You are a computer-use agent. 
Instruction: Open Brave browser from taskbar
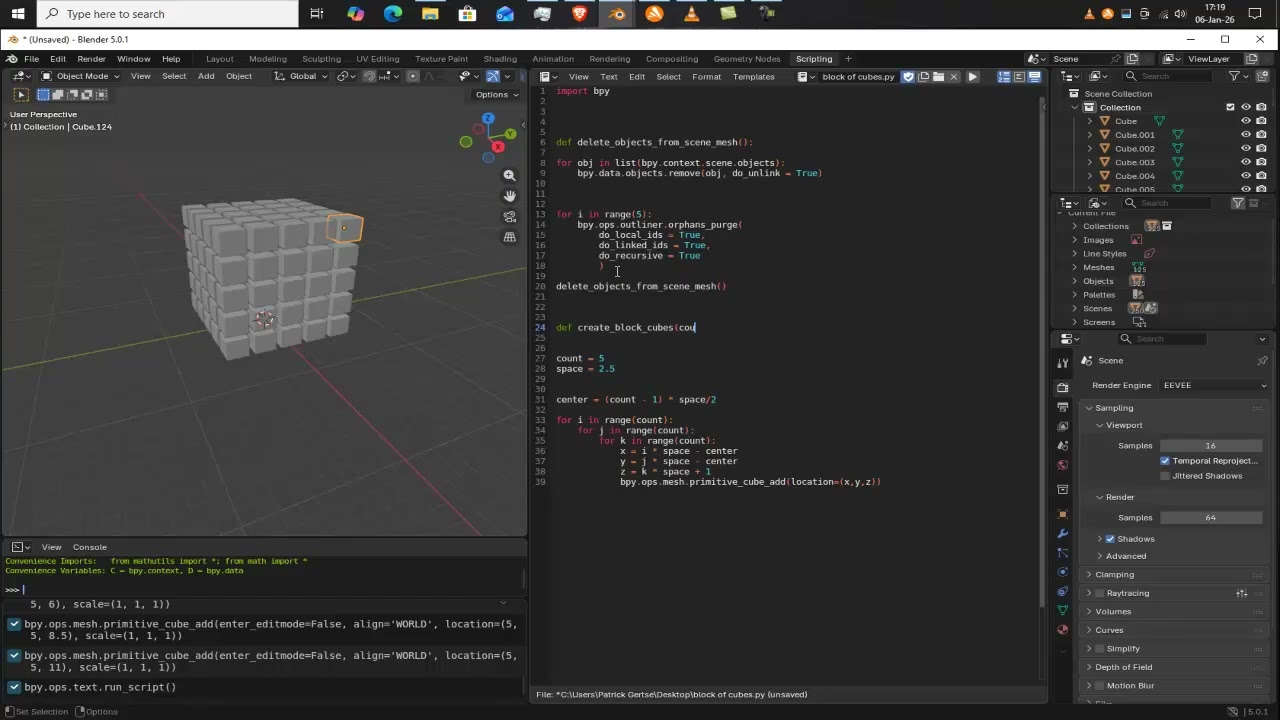pos(580,14)
